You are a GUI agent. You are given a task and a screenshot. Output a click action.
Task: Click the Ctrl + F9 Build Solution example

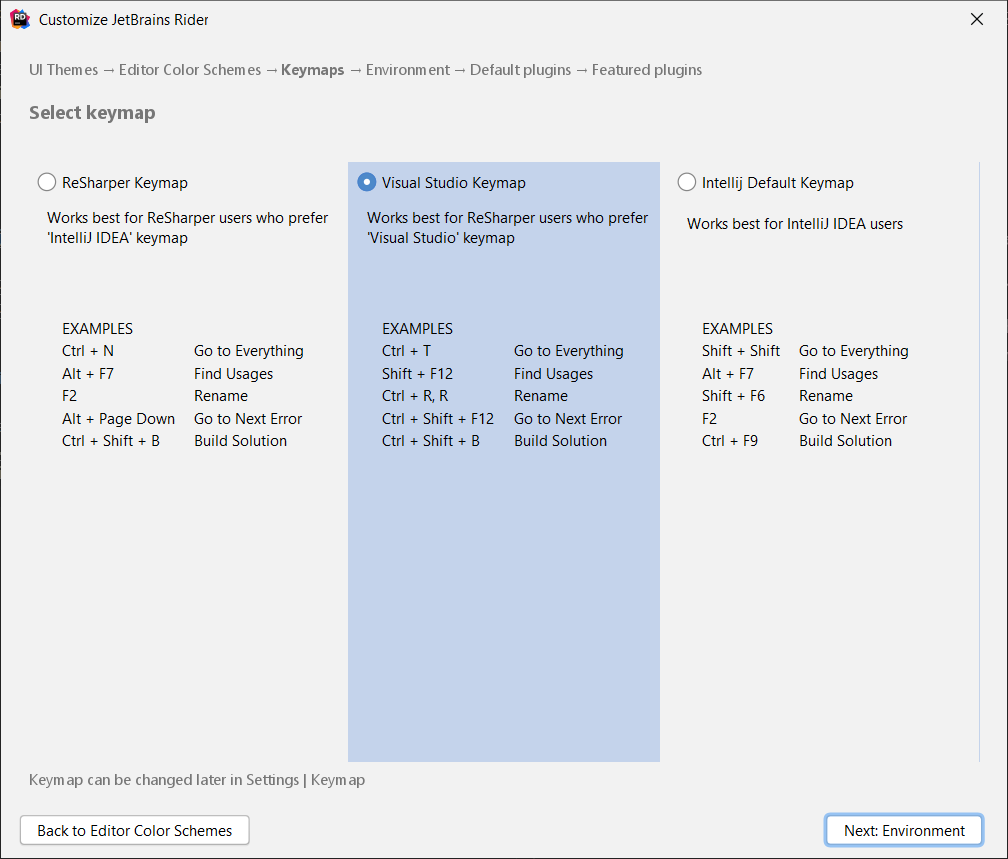[x=729, y=441]
